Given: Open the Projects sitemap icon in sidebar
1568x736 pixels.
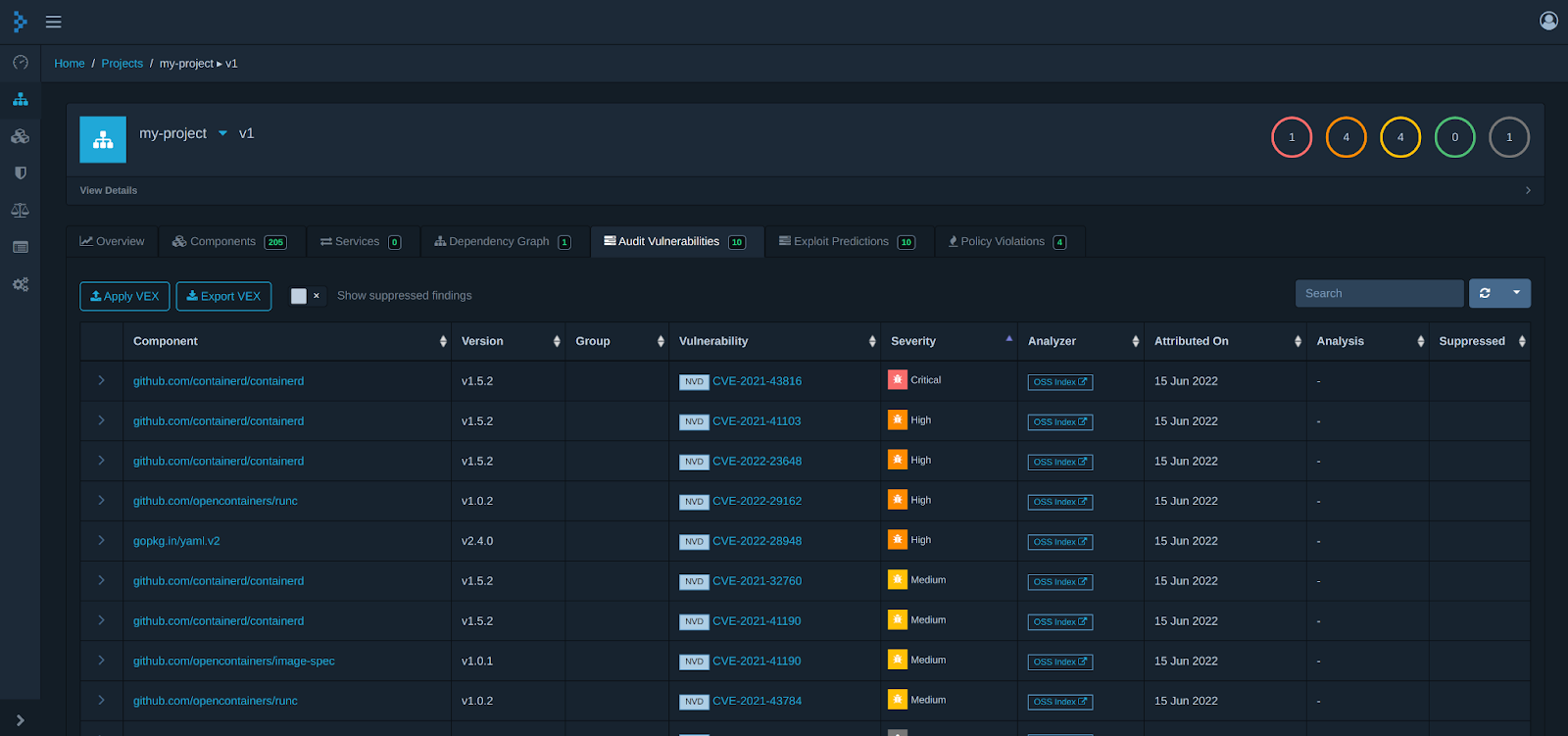Looking at the screenshot, I should pos(20,99).
